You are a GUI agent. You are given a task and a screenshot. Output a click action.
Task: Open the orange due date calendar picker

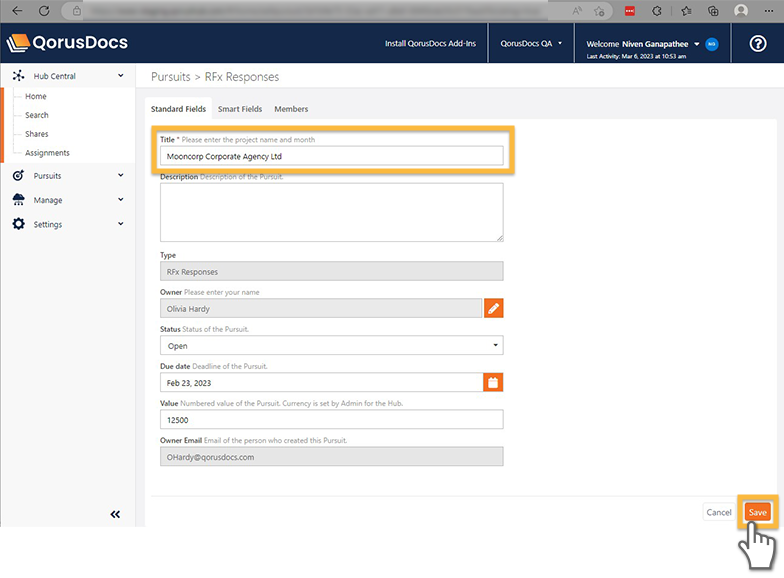pyautogui.click(x=493, y=382)
